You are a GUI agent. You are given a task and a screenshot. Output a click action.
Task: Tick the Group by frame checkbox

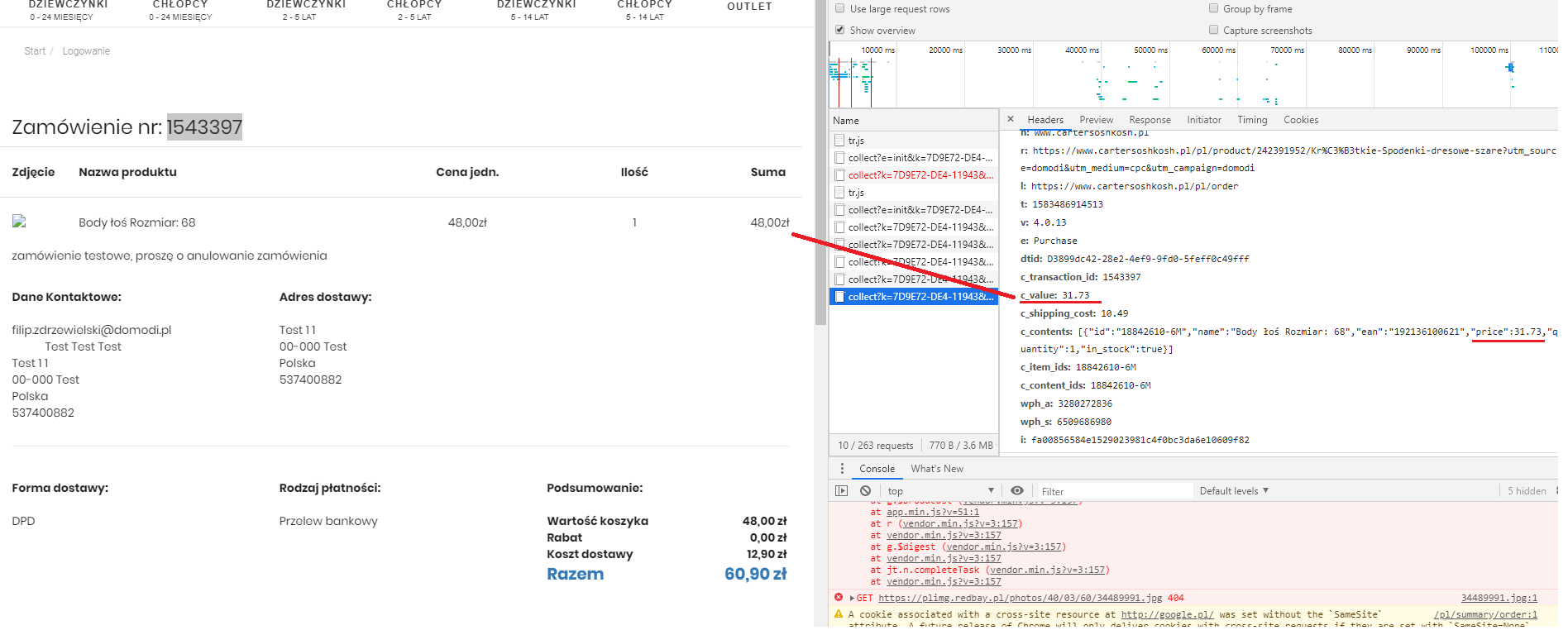[1214, 9]
